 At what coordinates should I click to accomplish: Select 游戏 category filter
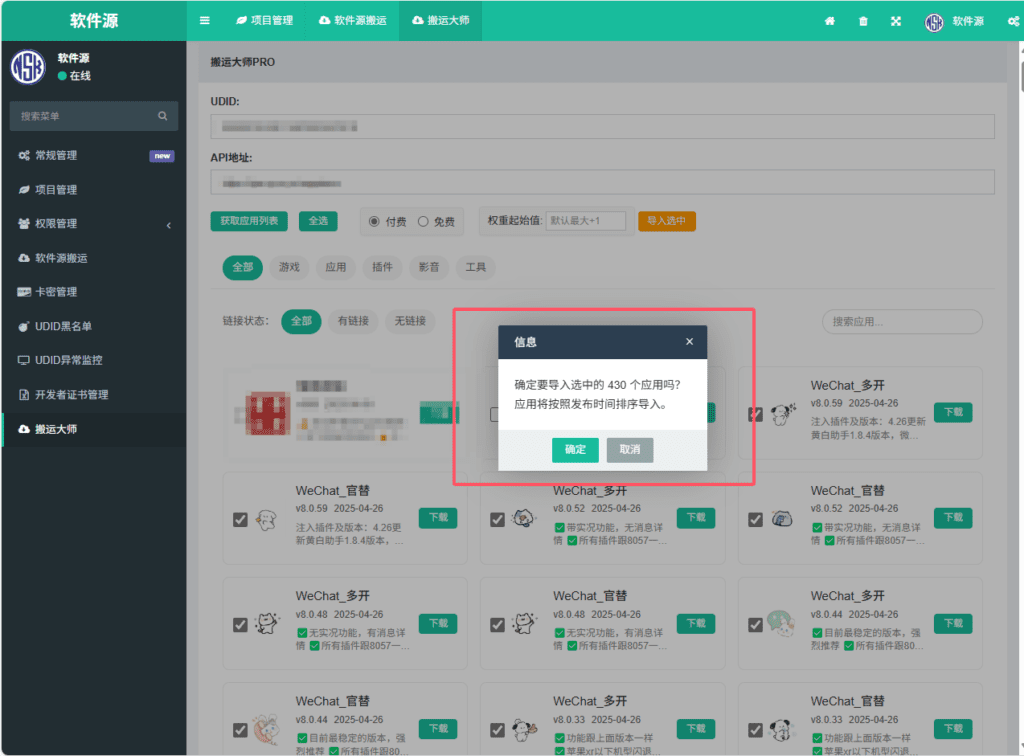tap(289, 267)
